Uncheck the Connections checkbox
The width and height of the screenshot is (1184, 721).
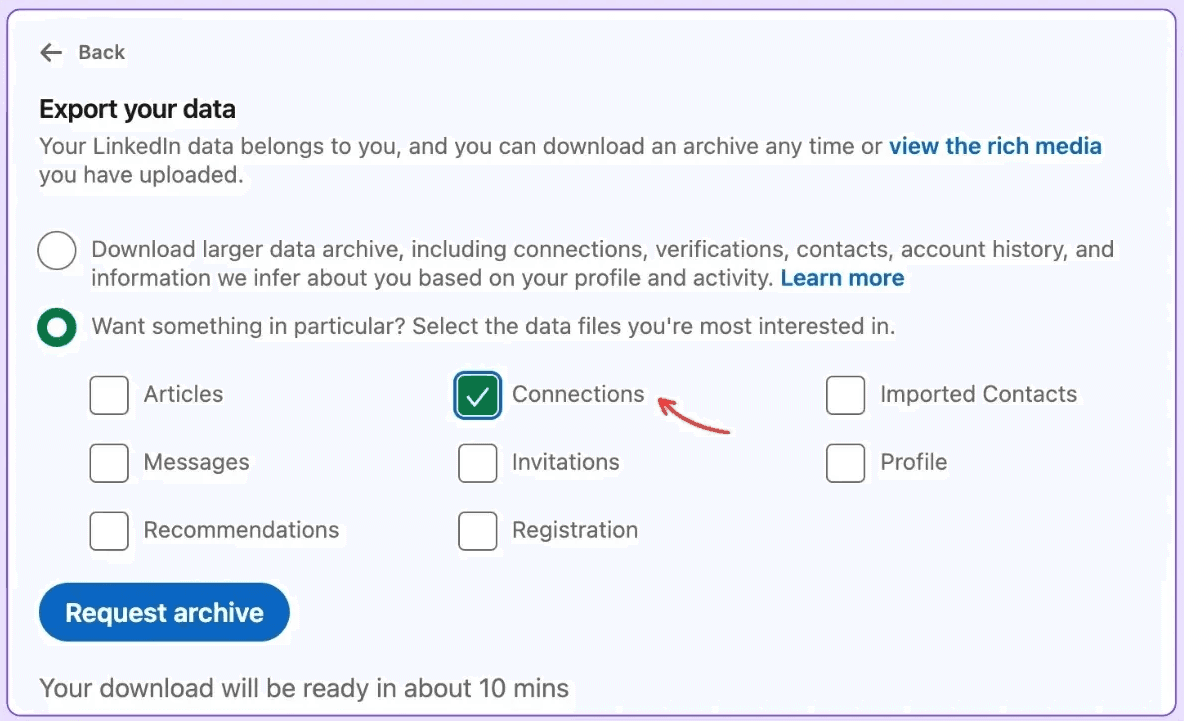click(477, 395)
